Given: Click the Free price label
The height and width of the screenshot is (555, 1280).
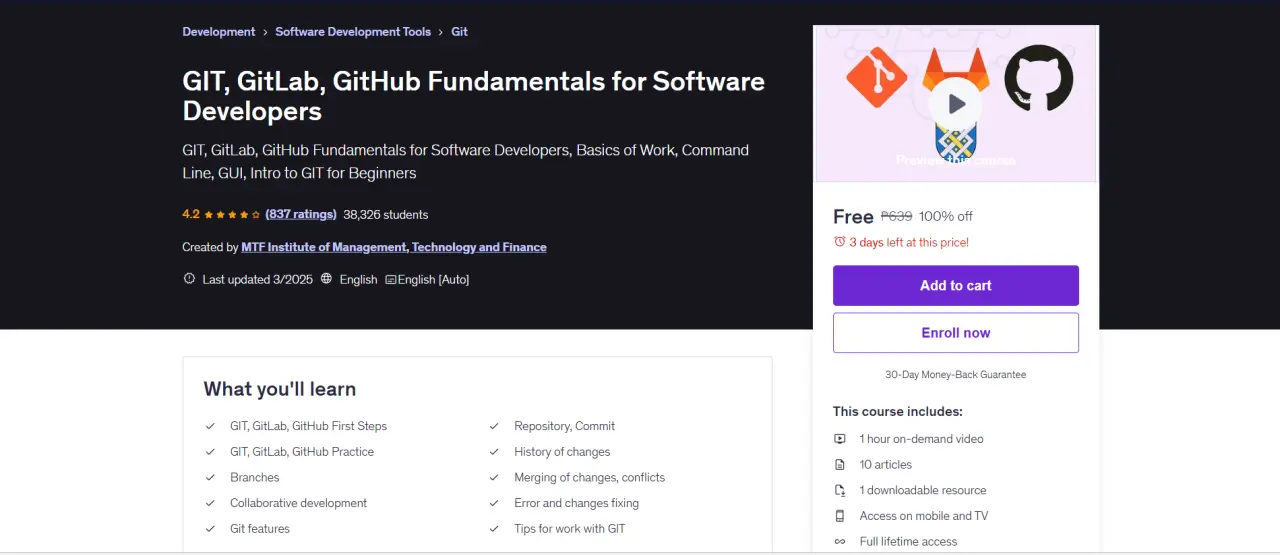Looking at the screenshot, I should [853, 216].
